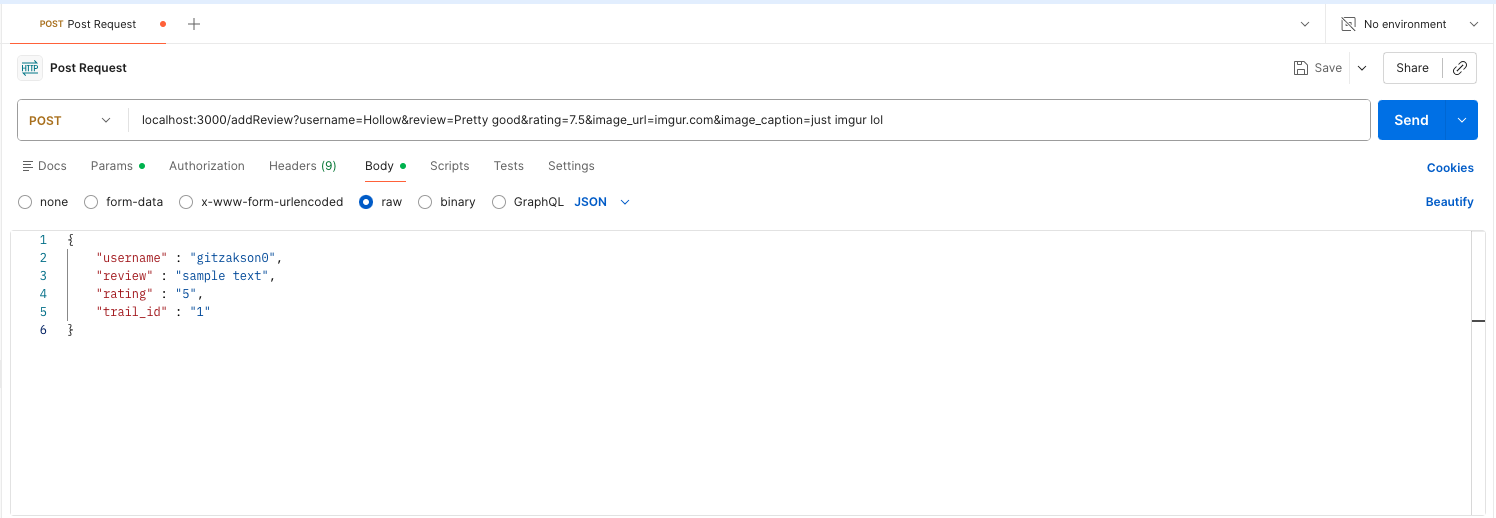Click the plus icon to open new tab

point(194,24)
